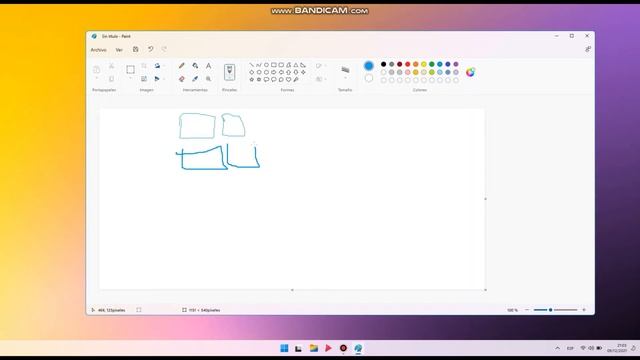Open the Ver menu
Screen dimensions: 640x360
click(x=119, y=50)
